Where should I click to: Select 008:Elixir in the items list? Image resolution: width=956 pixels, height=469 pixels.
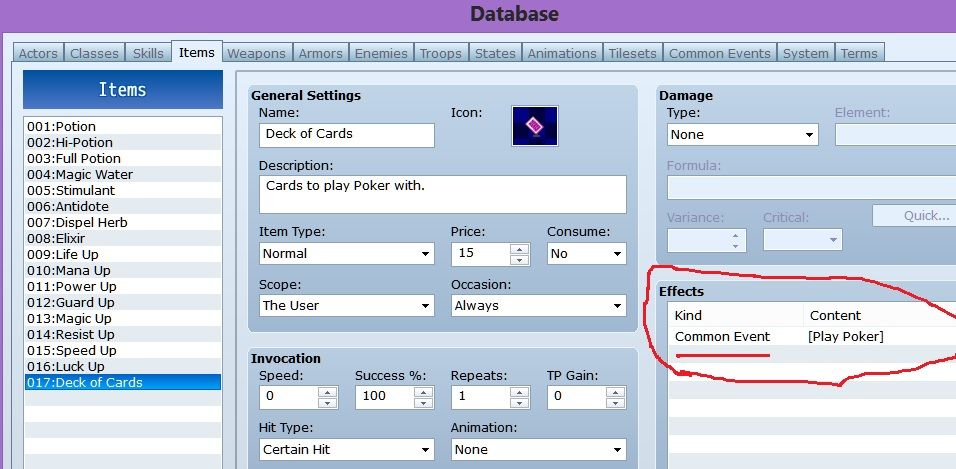[122, 238]
